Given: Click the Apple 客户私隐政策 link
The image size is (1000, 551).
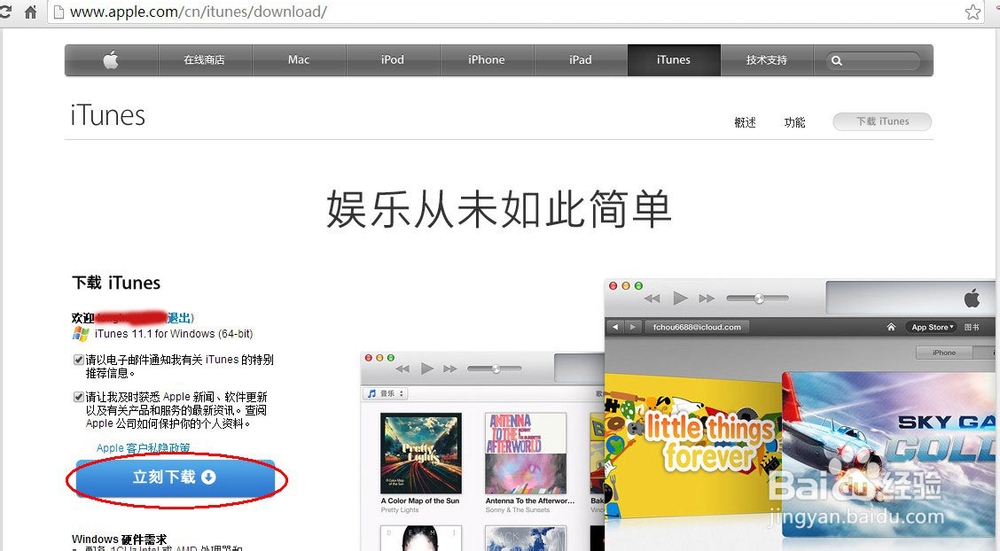Looking at the screenshot, I should pos(143,448).
